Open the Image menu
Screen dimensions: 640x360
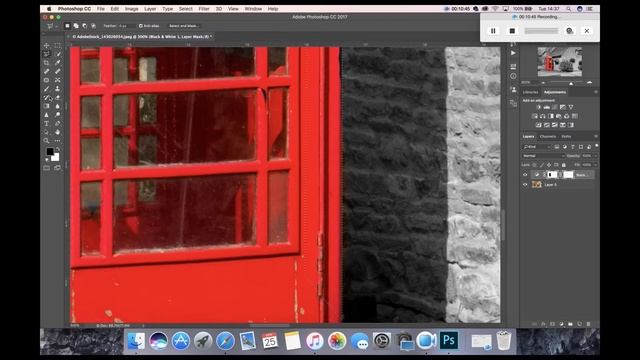tap(131, 9)
